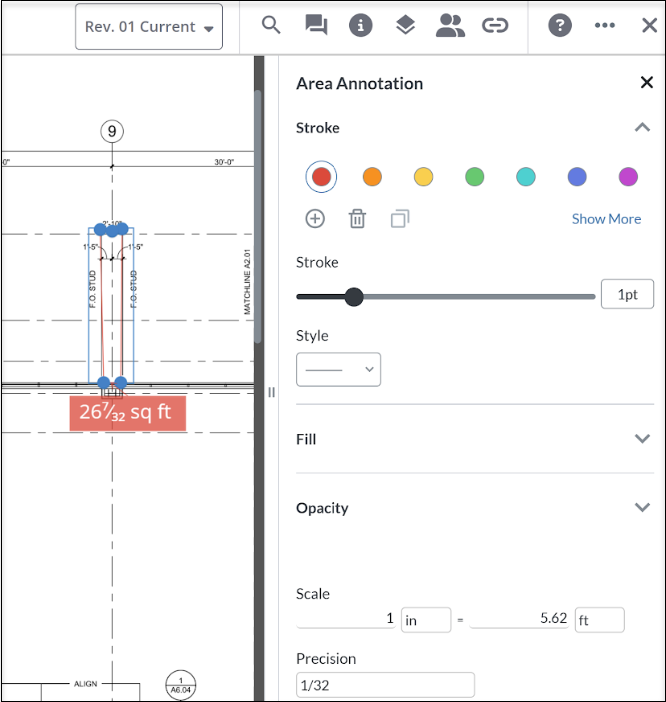Collapse the Stroke section chevron

(x=642, y=128)
